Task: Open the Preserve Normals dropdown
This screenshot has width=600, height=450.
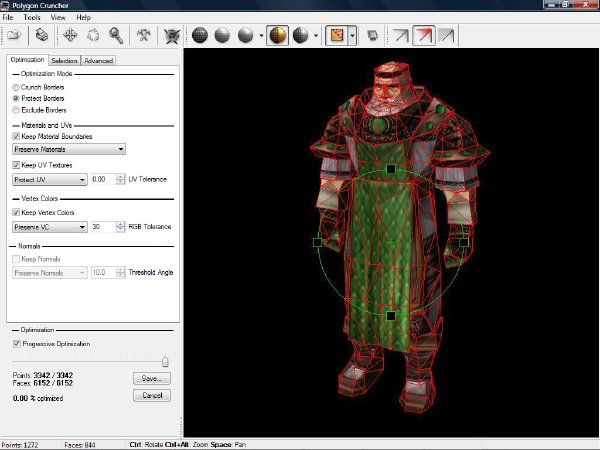Action: (x=50, y=273)
